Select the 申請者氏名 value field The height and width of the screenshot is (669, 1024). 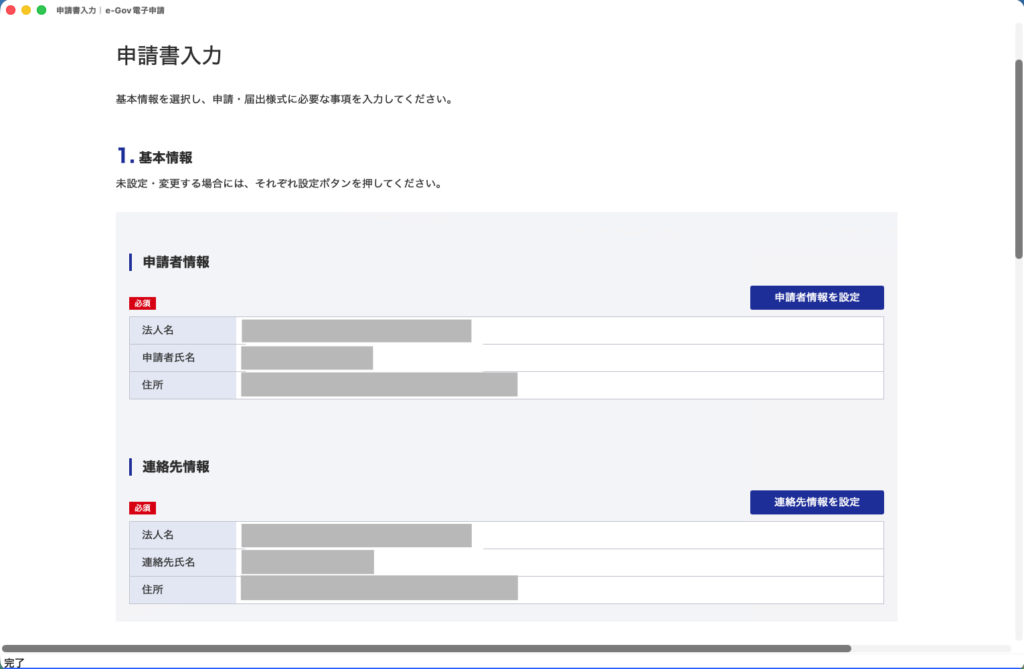560,358
